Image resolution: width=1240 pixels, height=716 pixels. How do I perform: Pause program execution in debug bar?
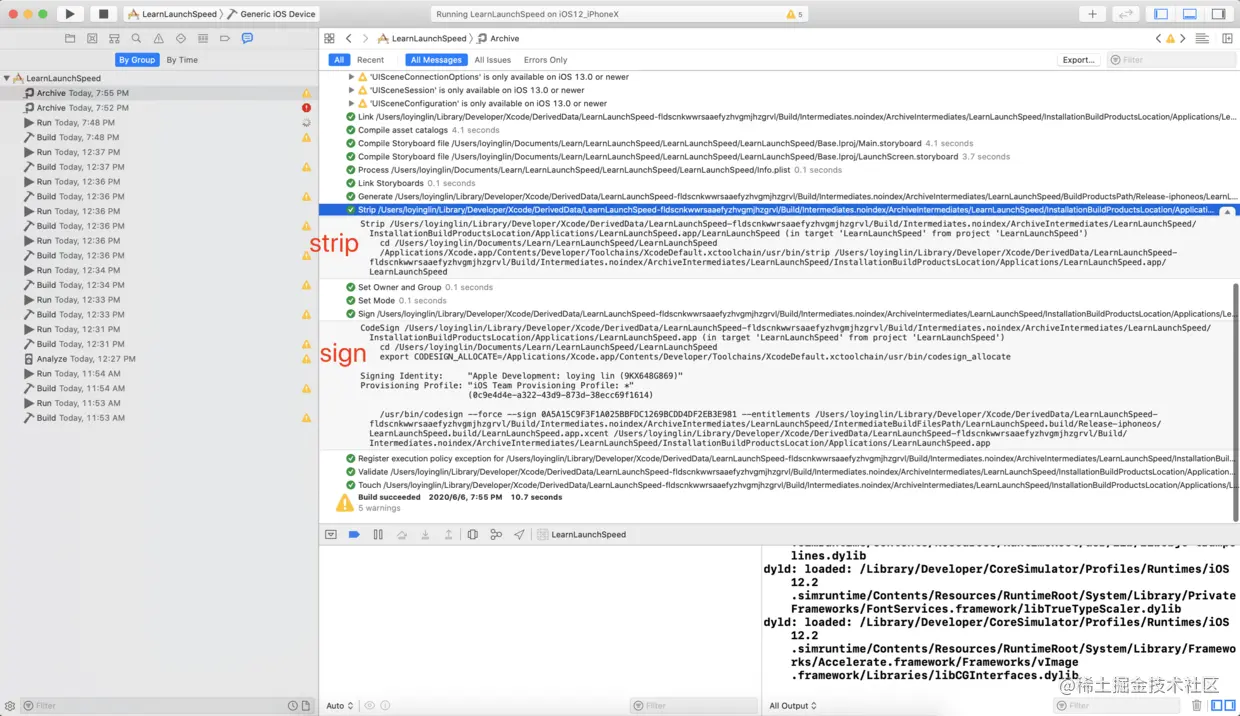pyautogui.click(x=378, y=535)
